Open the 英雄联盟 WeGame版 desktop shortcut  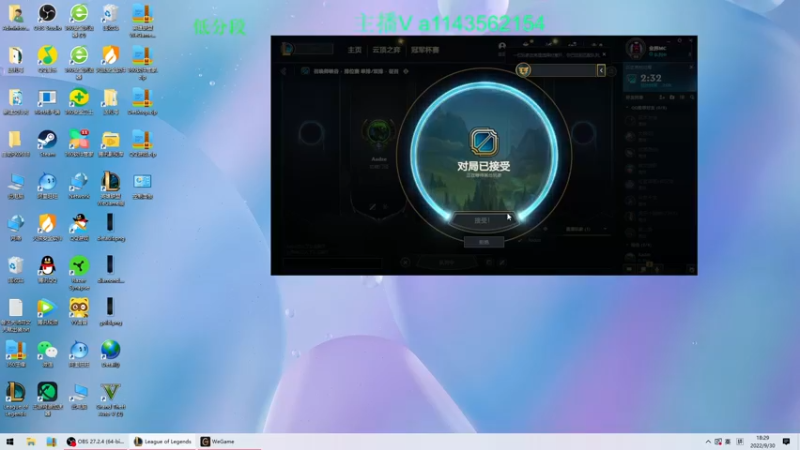tap(110, 188)
